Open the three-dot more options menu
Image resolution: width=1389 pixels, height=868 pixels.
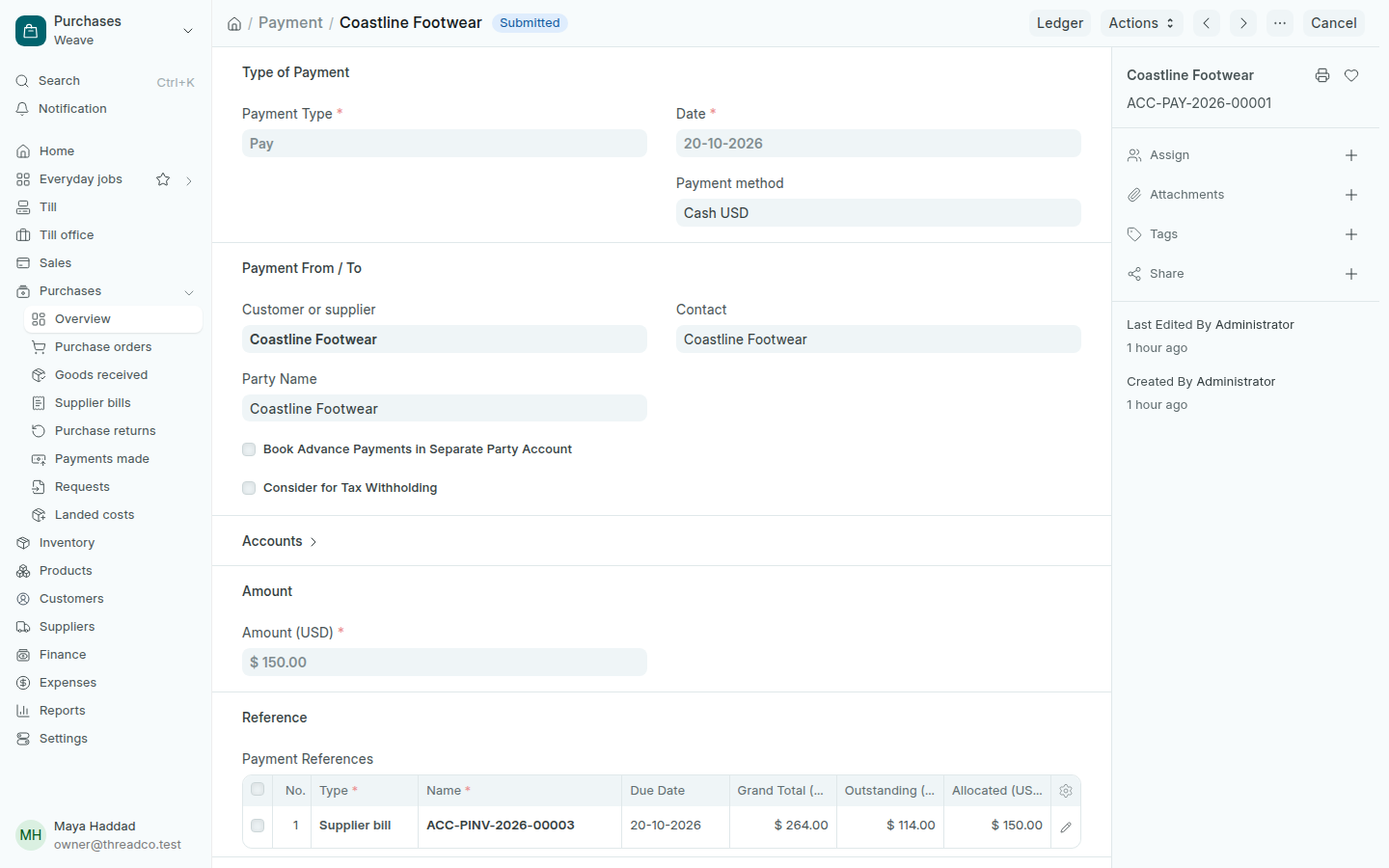coord(1280,23)
